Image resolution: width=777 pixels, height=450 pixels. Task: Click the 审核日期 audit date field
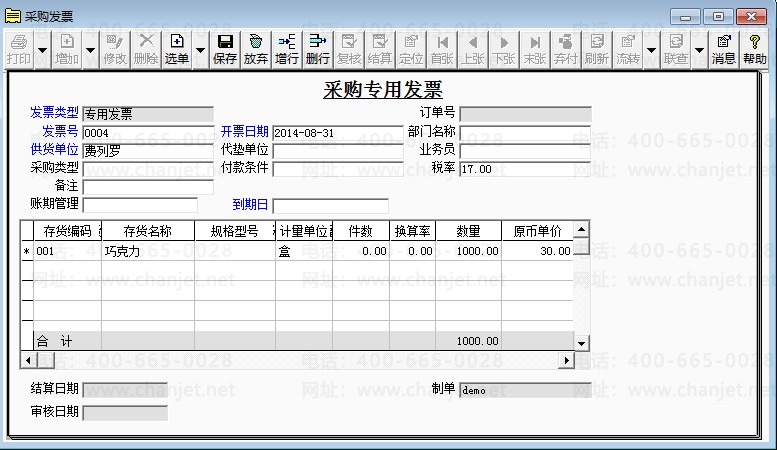tap(125, 413)
